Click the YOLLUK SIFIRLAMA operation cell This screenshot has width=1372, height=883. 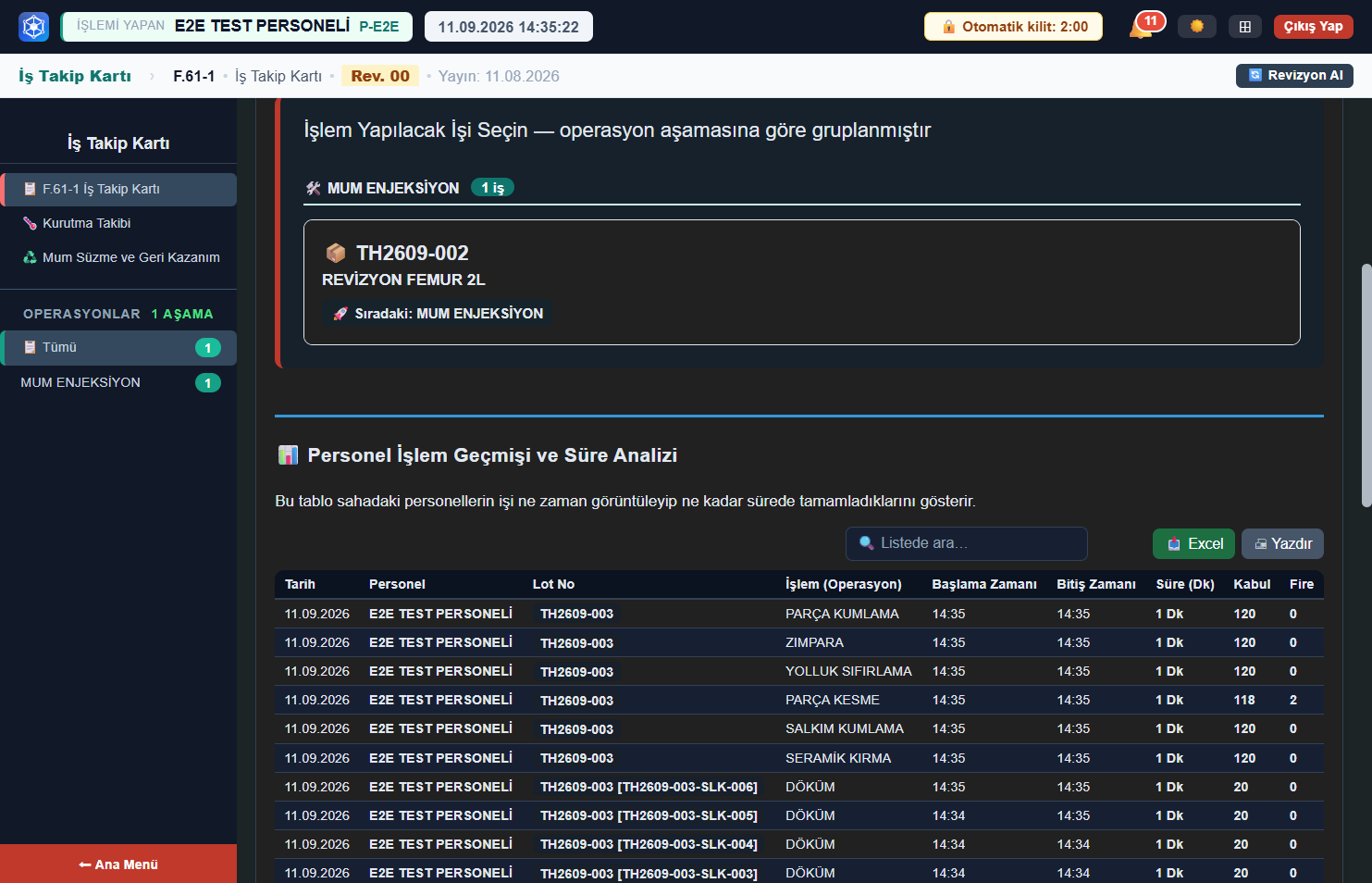coord(848,671)
